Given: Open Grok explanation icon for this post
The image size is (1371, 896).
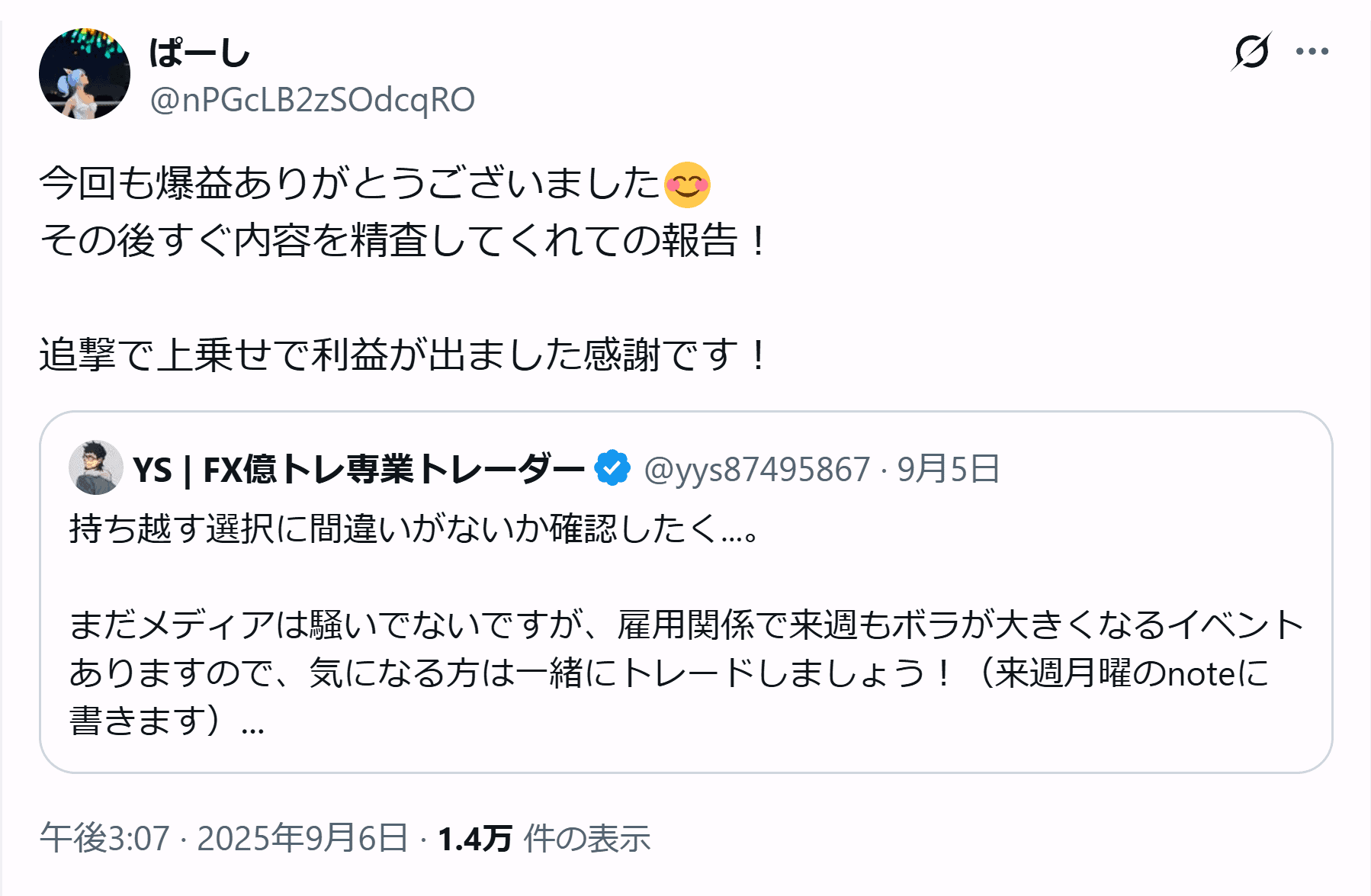Looking at the screenshot, I should pos(1251,52).
